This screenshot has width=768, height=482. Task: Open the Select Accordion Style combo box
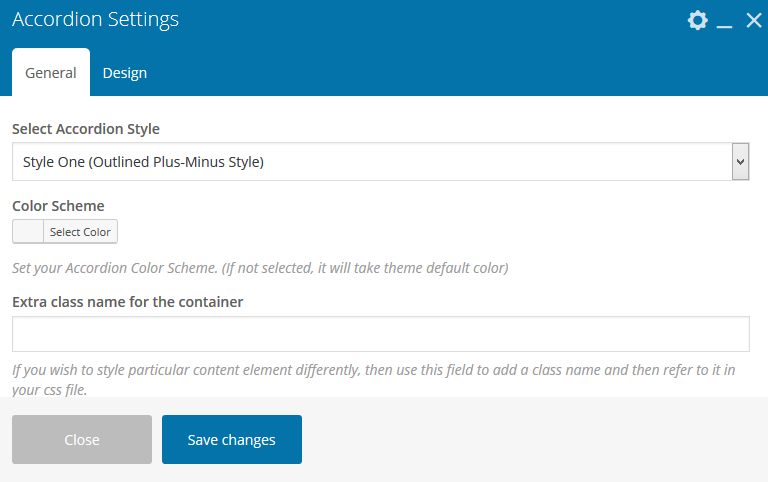point(380,161)
